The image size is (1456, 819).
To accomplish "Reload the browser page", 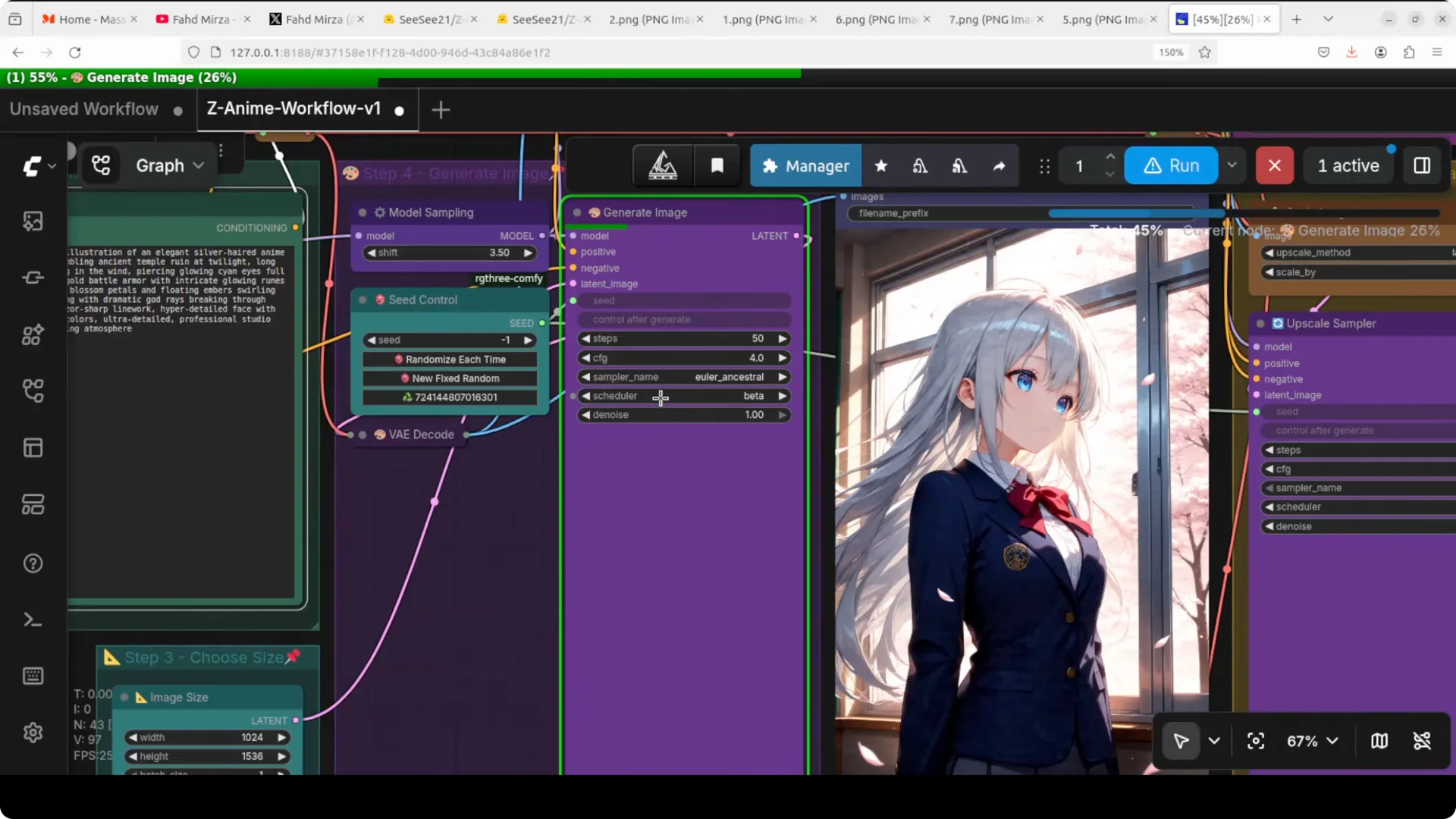I will click(x=74, y=52).
